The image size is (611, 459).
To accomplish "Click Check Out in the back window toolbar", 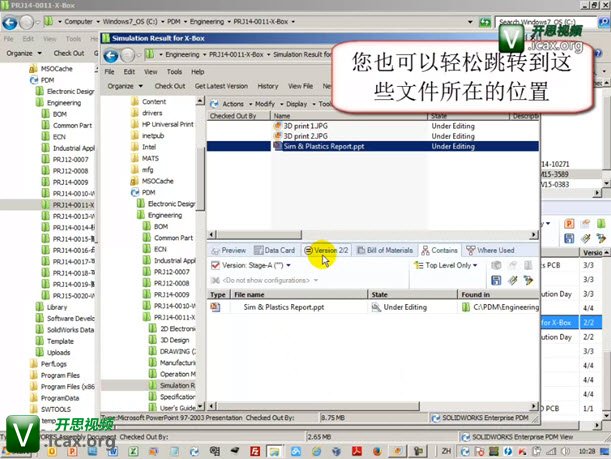I will tap(69, 53).
